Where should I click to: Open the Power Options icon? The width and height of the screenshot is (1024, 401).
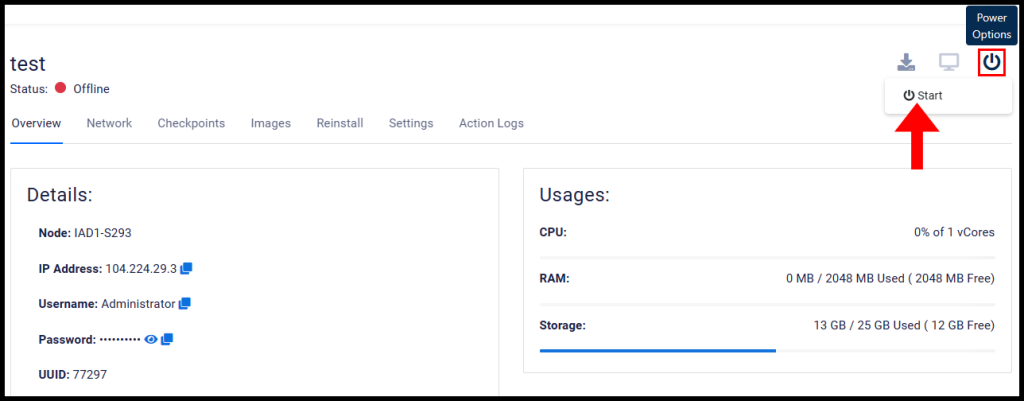click(991, 63)
